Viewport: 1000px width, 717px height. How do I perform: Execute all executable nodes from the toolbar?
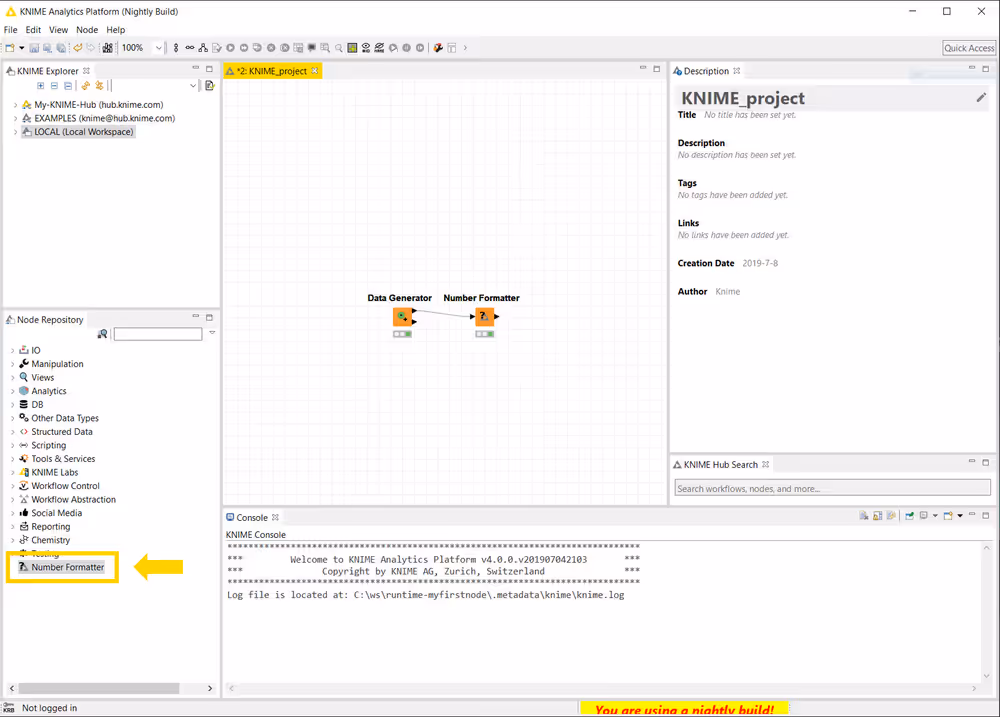pos(244,47)
